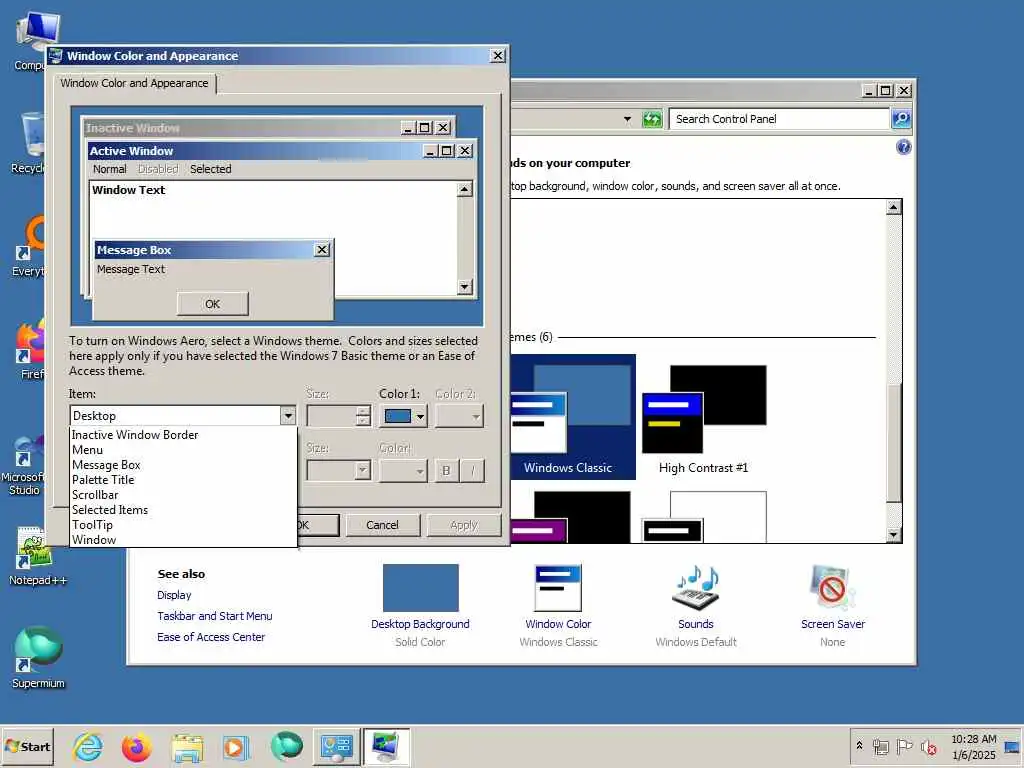The image size is (1024, 768).
Task: Click the OK button in preview message box
Action: (212, 304)
